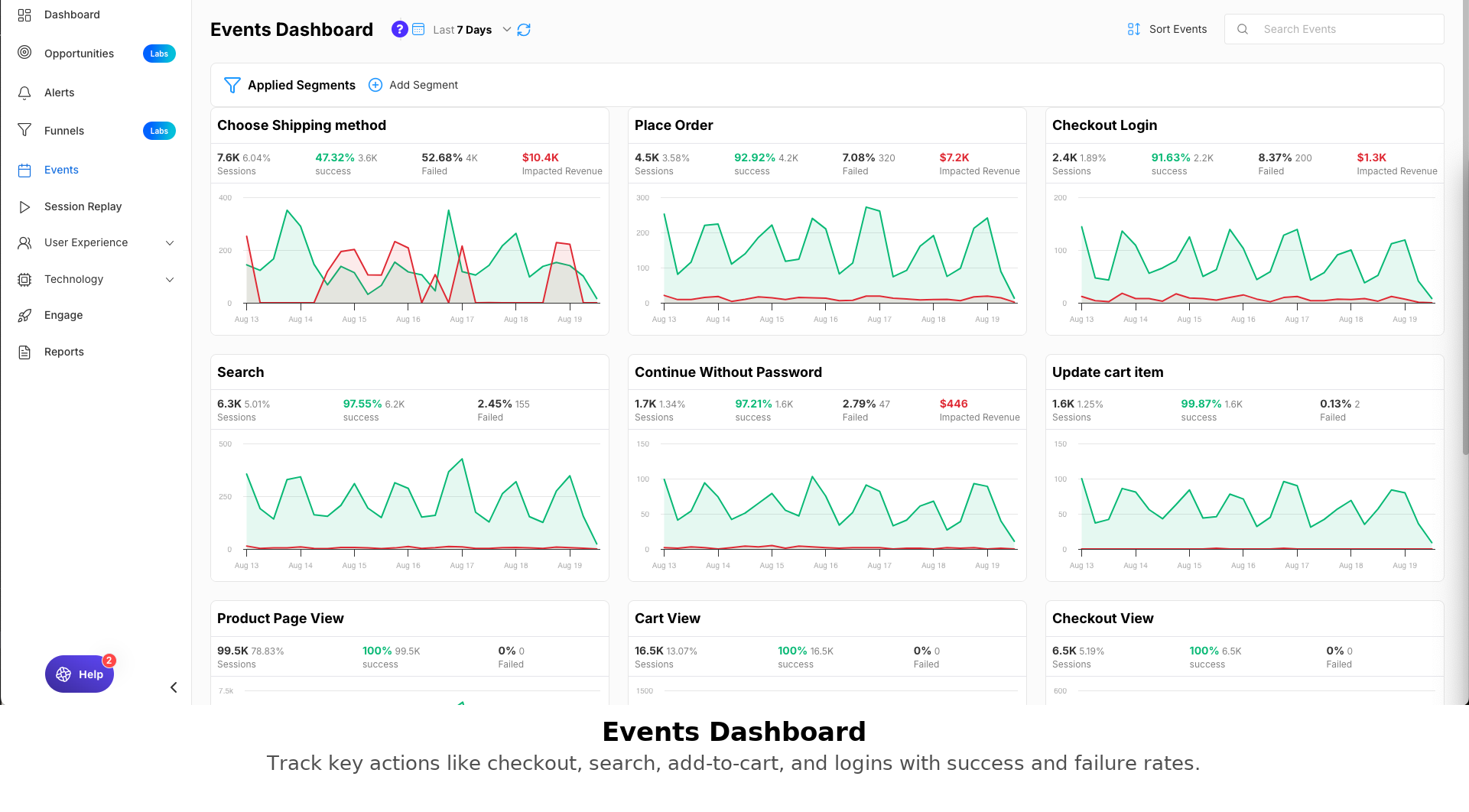
Task: Click into the Search Events field
Action: click(1346, 29)
